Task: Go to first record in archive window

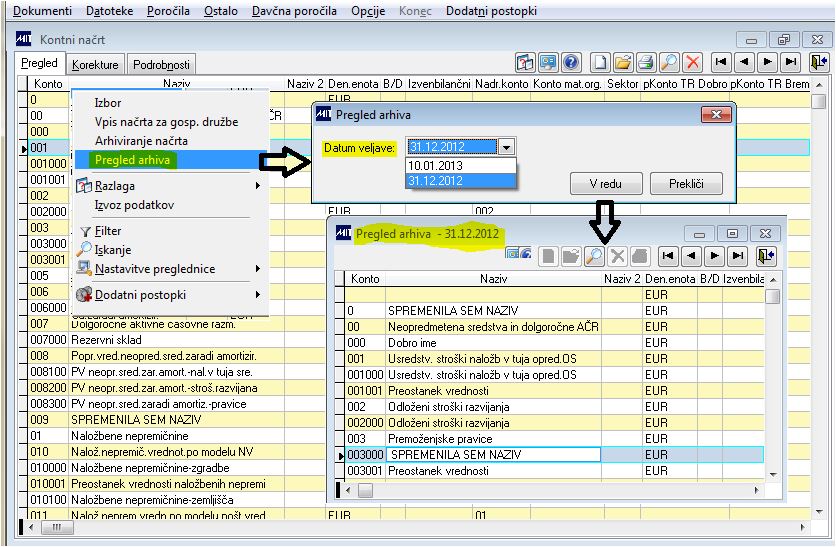Action: 668,256
